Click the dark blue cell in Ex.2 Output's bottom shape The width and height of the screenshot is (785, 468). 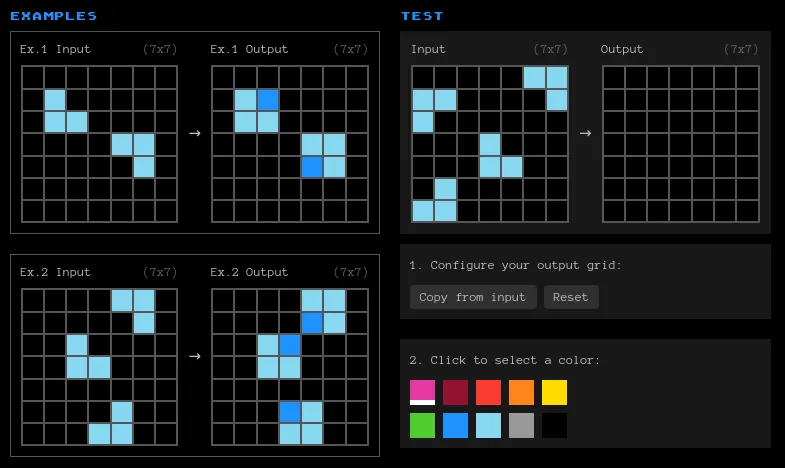tap(290, 412)
